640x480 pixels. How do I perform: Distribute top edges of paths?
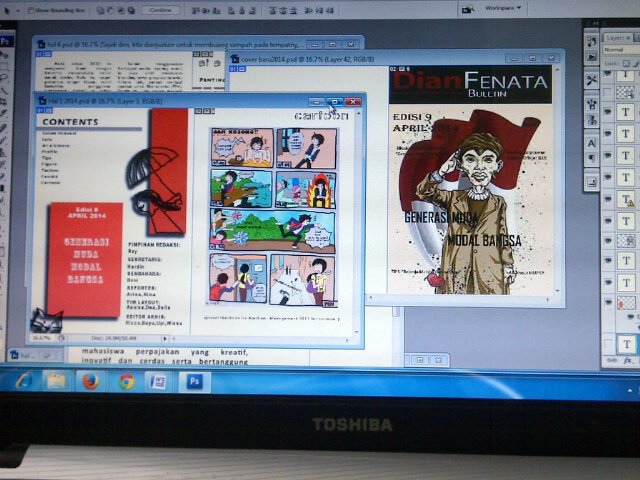[x=273, y=10]
